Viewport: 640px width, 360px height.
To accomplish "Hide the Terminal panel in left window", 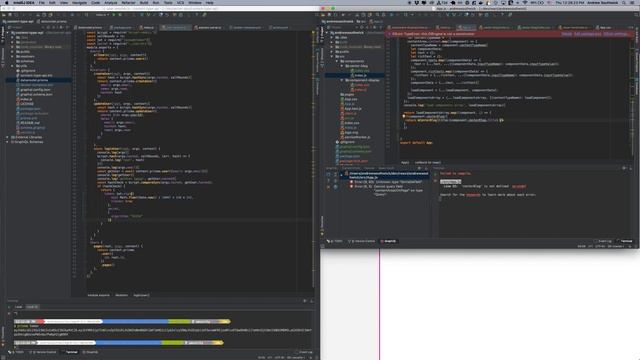I will pyautogui.click(x=311, y=301).
